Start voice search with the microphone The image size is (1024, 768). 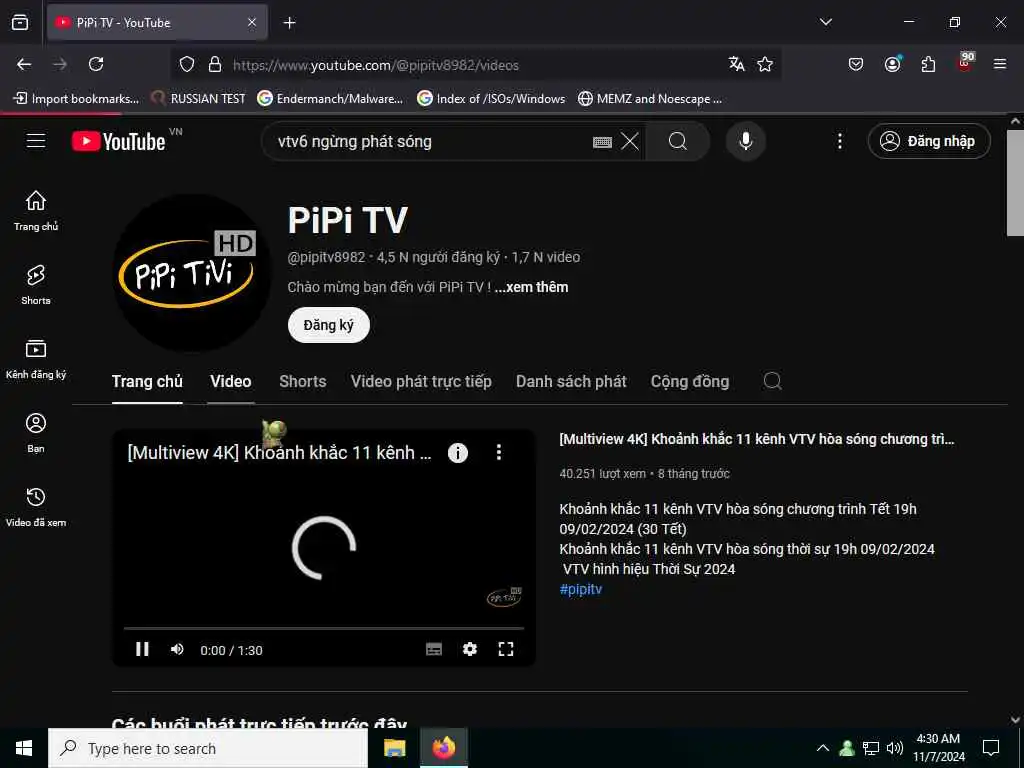[x=745, y=141]
